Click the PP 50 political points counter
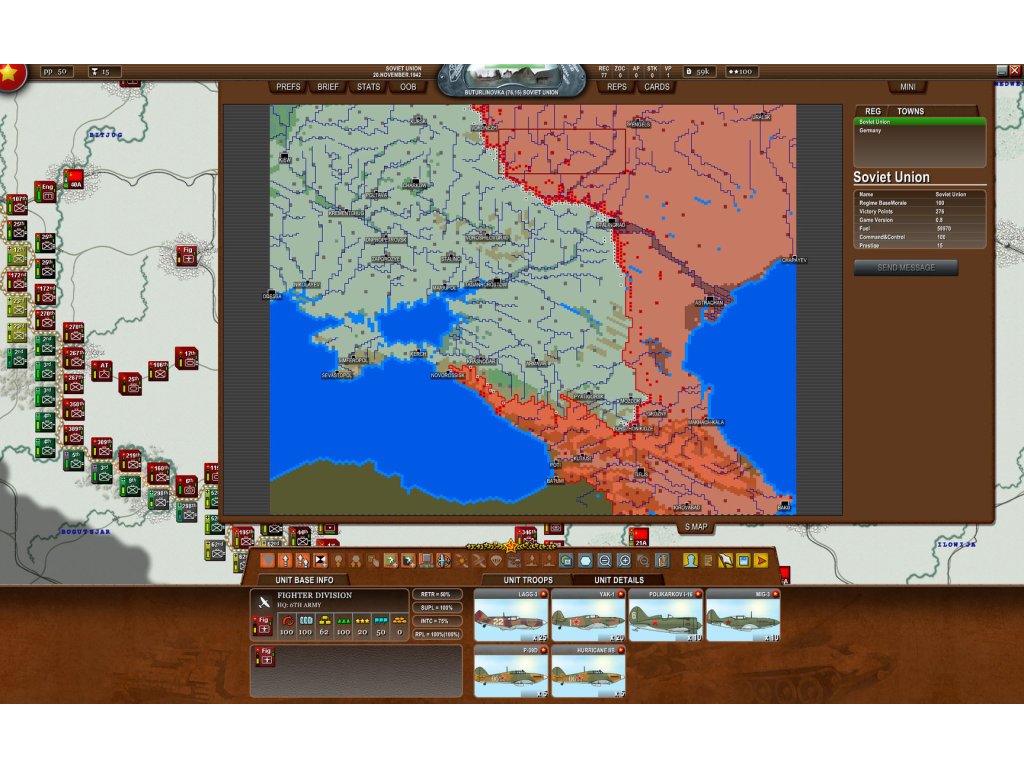1024x768 pixels. point(56,72)
